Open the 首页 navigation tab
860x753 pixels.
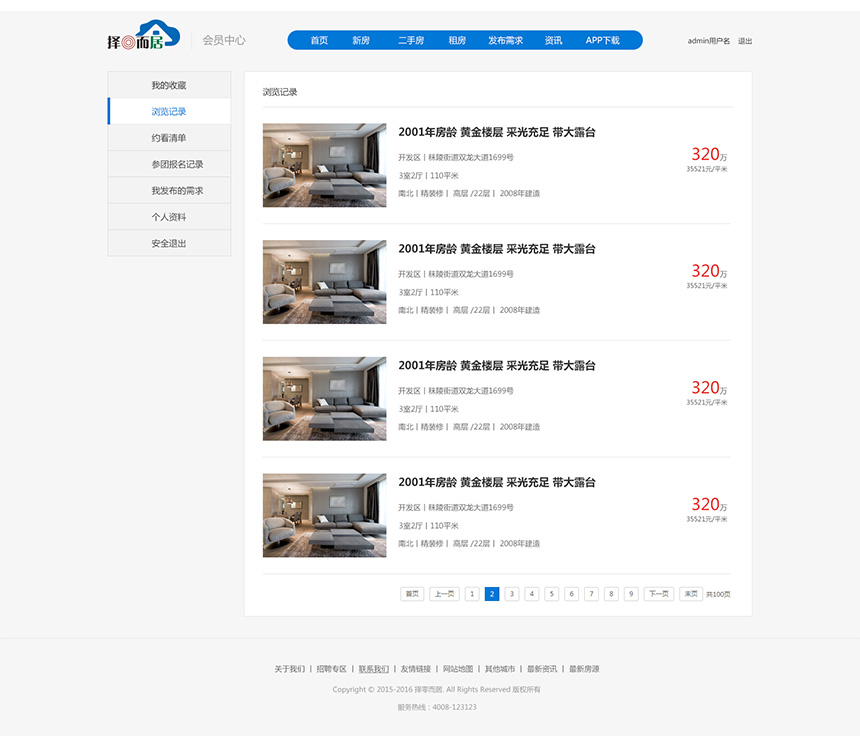tap(319, 40)
